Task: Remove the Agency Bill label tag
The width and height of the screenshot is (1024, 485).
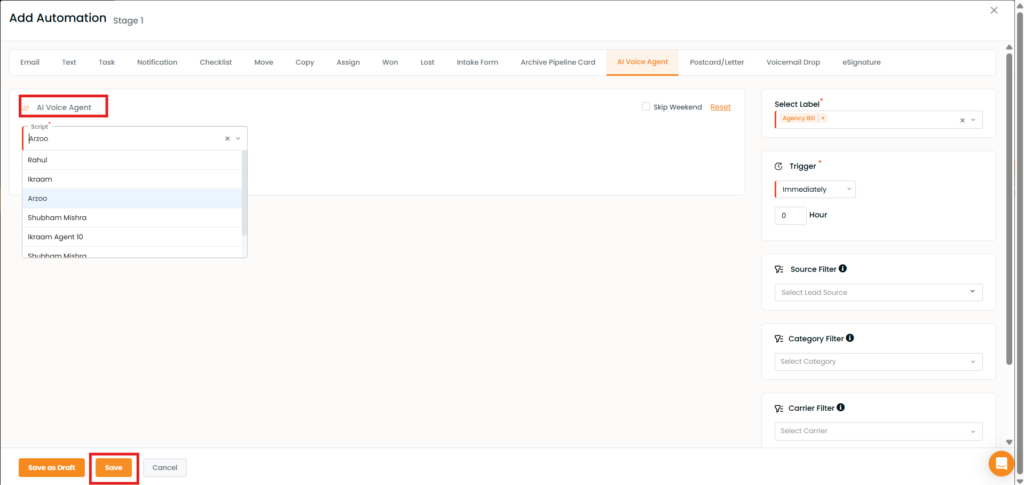Action: [x=822, y=119]
